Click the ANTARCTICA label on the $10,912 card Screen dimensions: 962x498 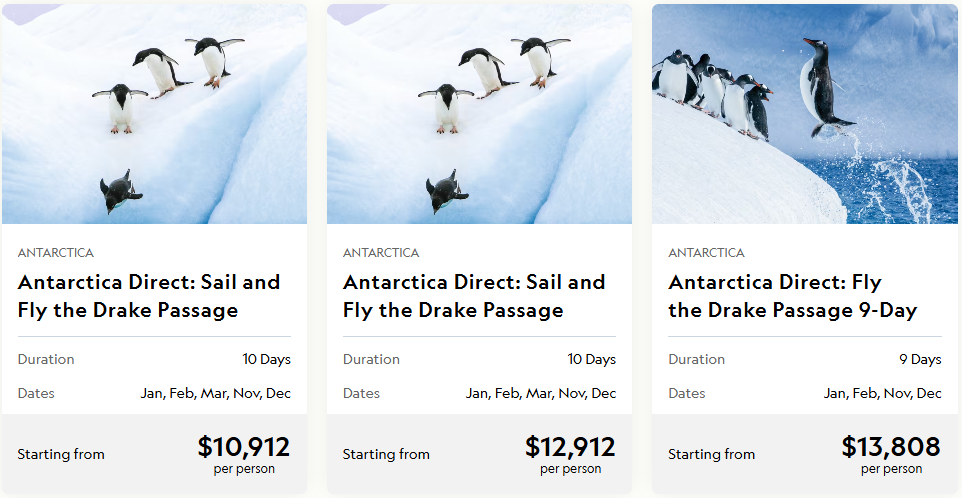pyautogui.click(x=55, y=253)
